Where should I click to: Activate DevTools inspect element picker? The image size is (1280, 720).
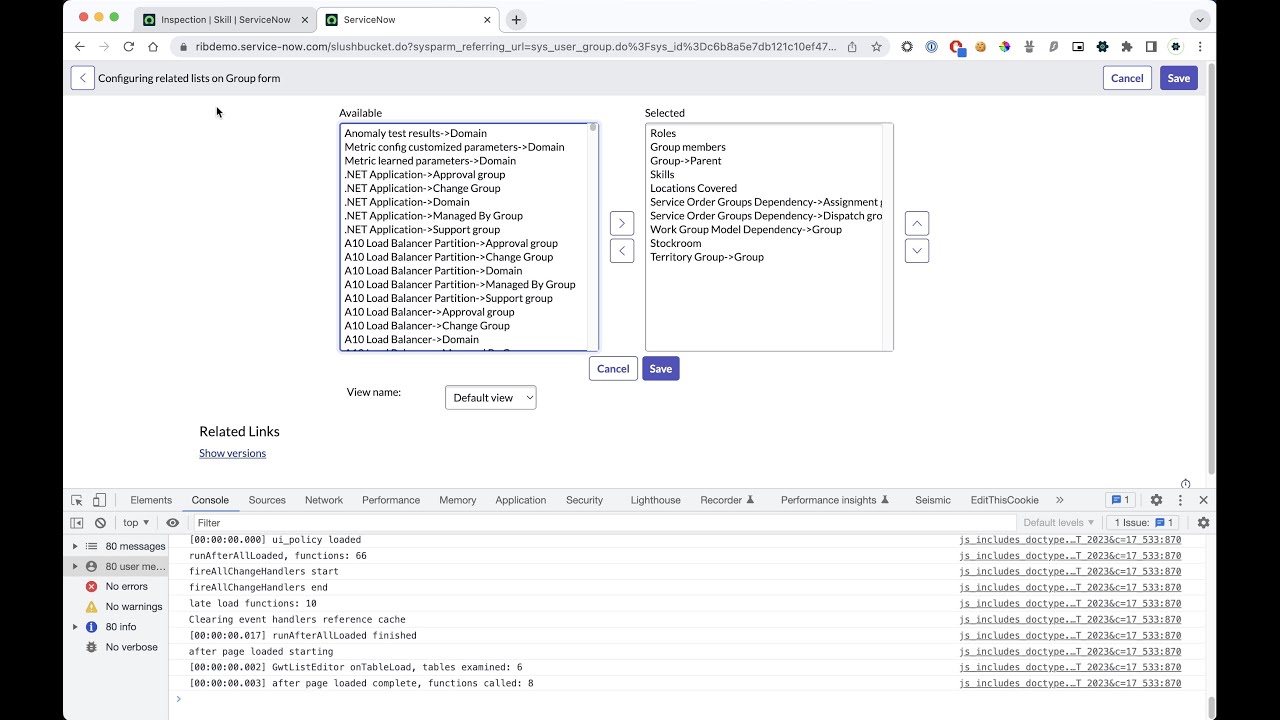click(x=77, y=500)
